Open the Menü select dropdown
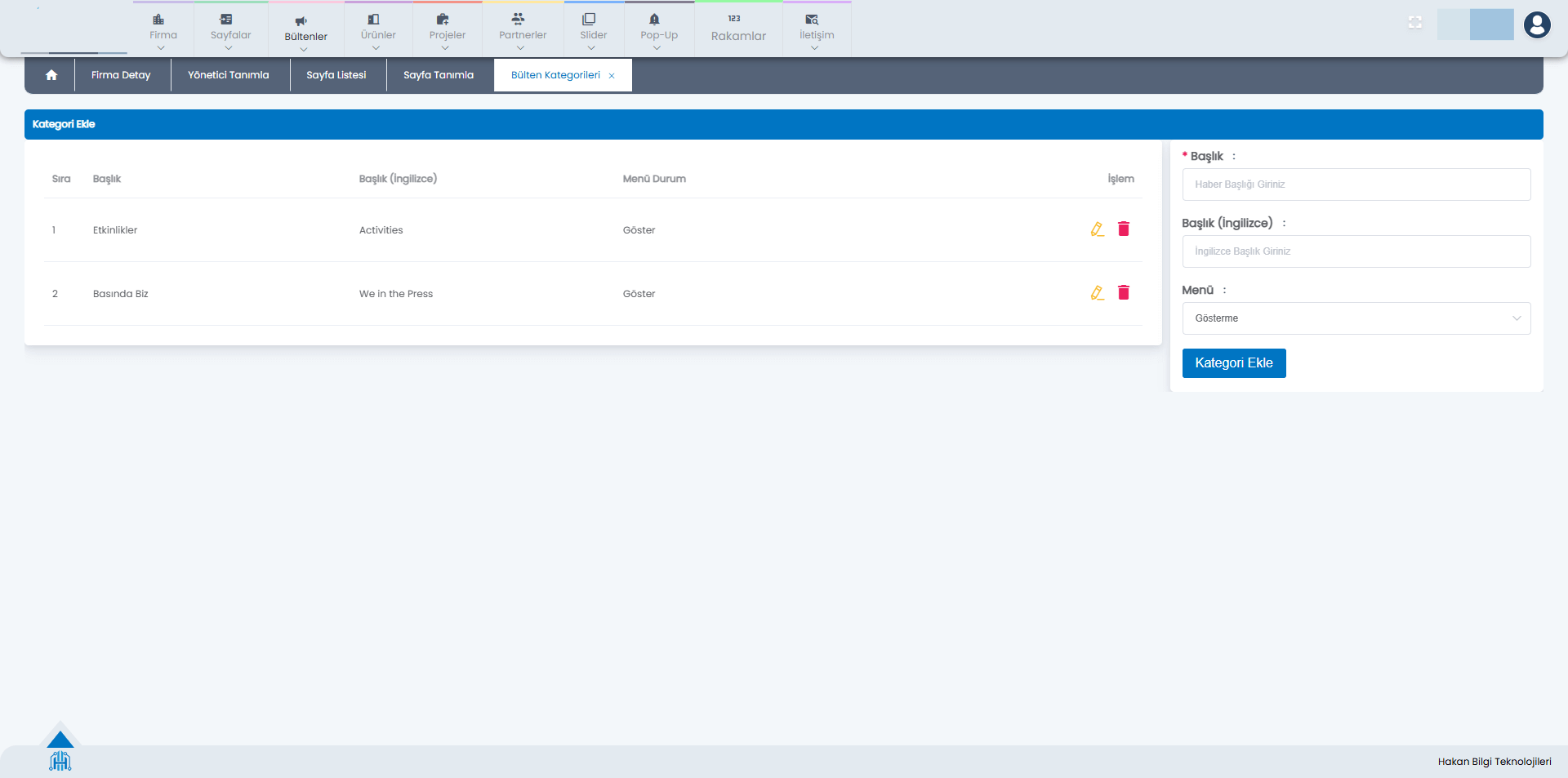 1356,318
